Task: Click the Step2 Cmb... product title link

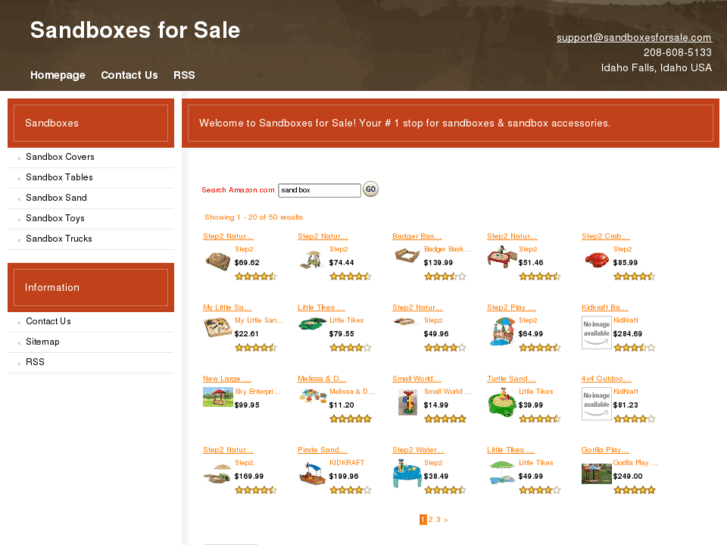Action: pos(606,236)
